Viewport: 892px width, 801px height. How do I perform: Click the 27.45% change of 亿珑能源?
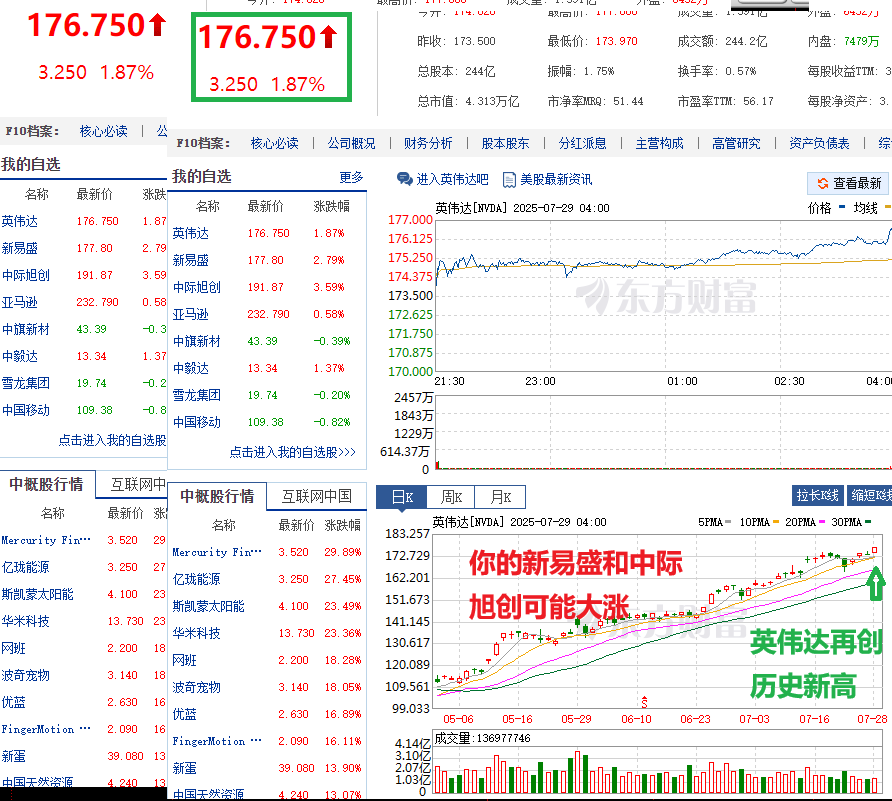click(x=342, y=579)
